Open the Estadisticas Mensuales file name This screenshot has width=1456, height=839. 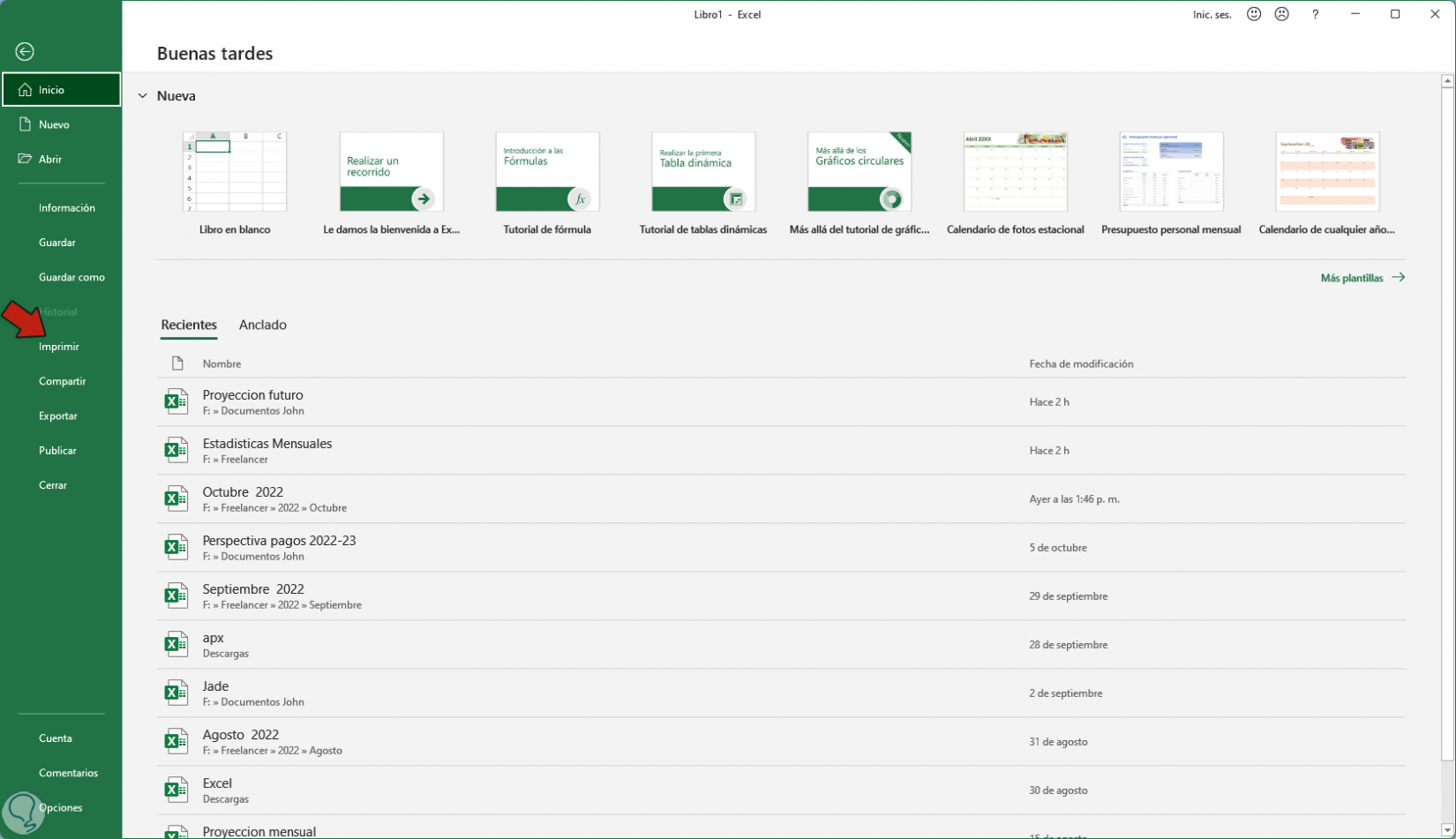[x=267, y=444]
